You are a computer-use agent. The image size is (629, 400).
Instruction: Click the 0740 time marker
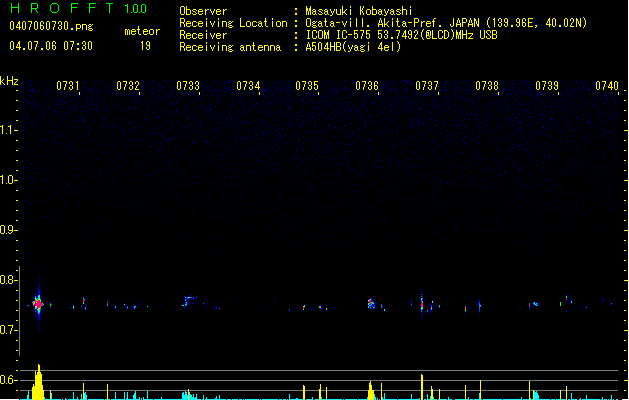coord(607,86)
